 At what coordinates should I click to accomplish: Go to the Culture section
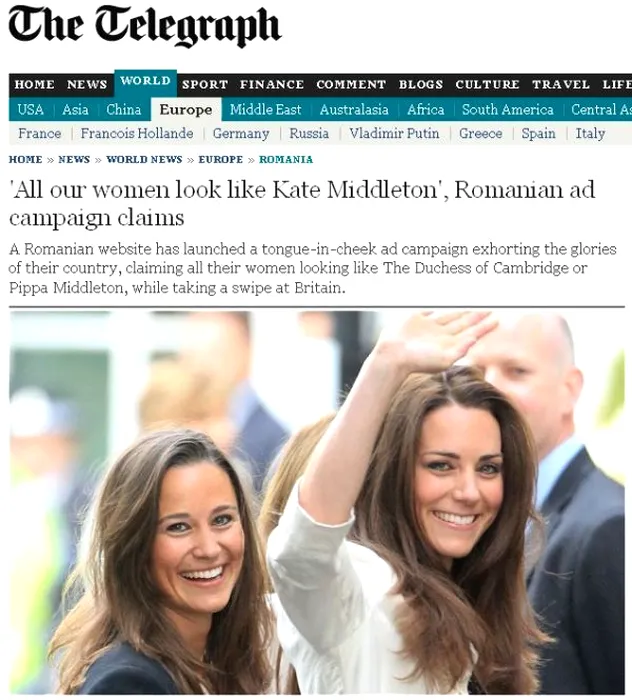[x=487, y=84]
